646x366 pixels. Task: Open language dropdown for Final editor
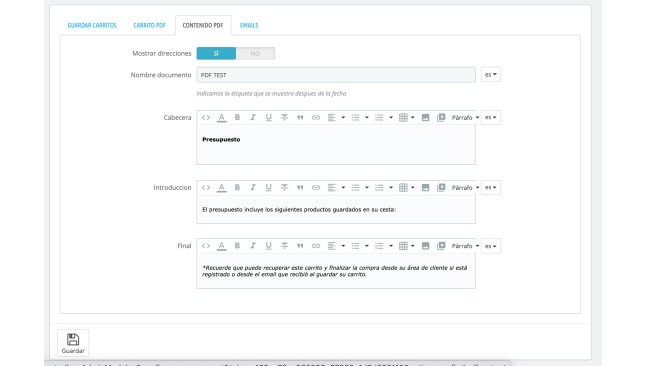pos(491,246)
